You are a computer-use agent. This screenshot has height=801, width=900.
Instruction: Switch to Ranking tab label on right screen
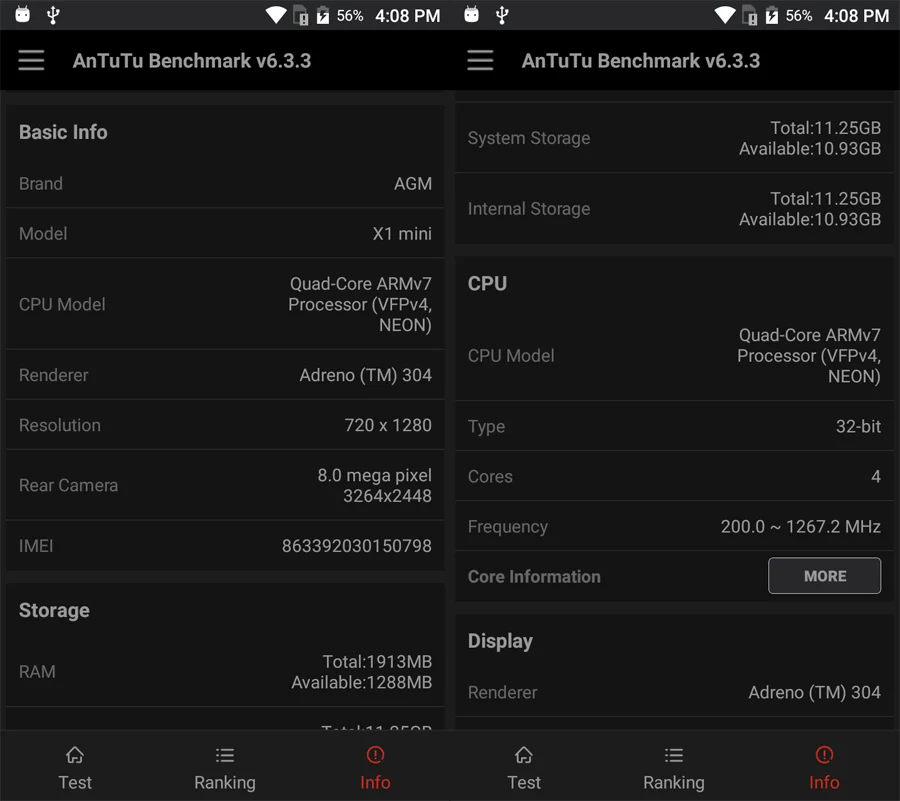pyautogui.click(x=674, y=783)
